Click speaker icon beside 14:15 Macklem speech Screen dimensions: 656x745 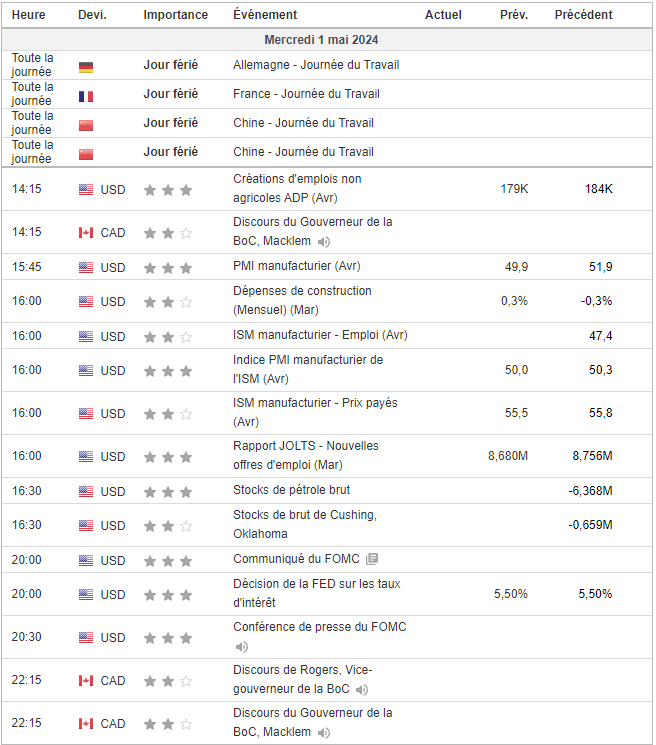pyautogui.click(x=323, y=242)
